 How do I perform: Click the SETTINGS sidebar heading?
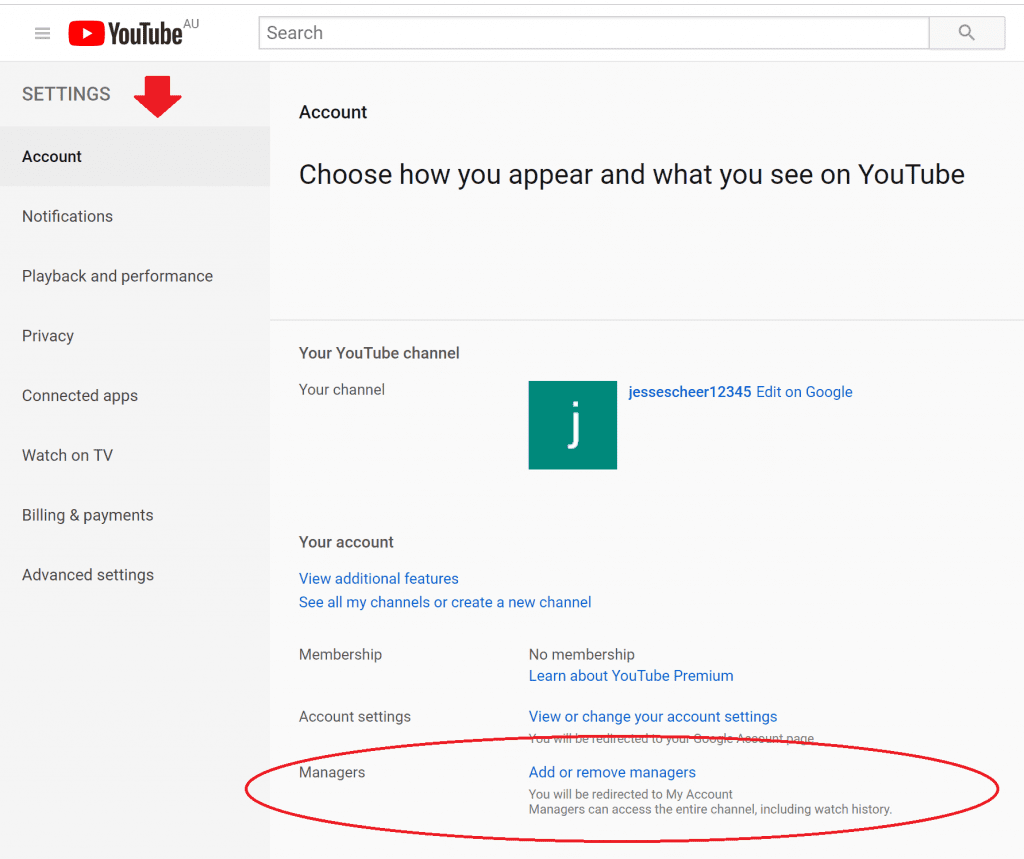click(66, 94)
